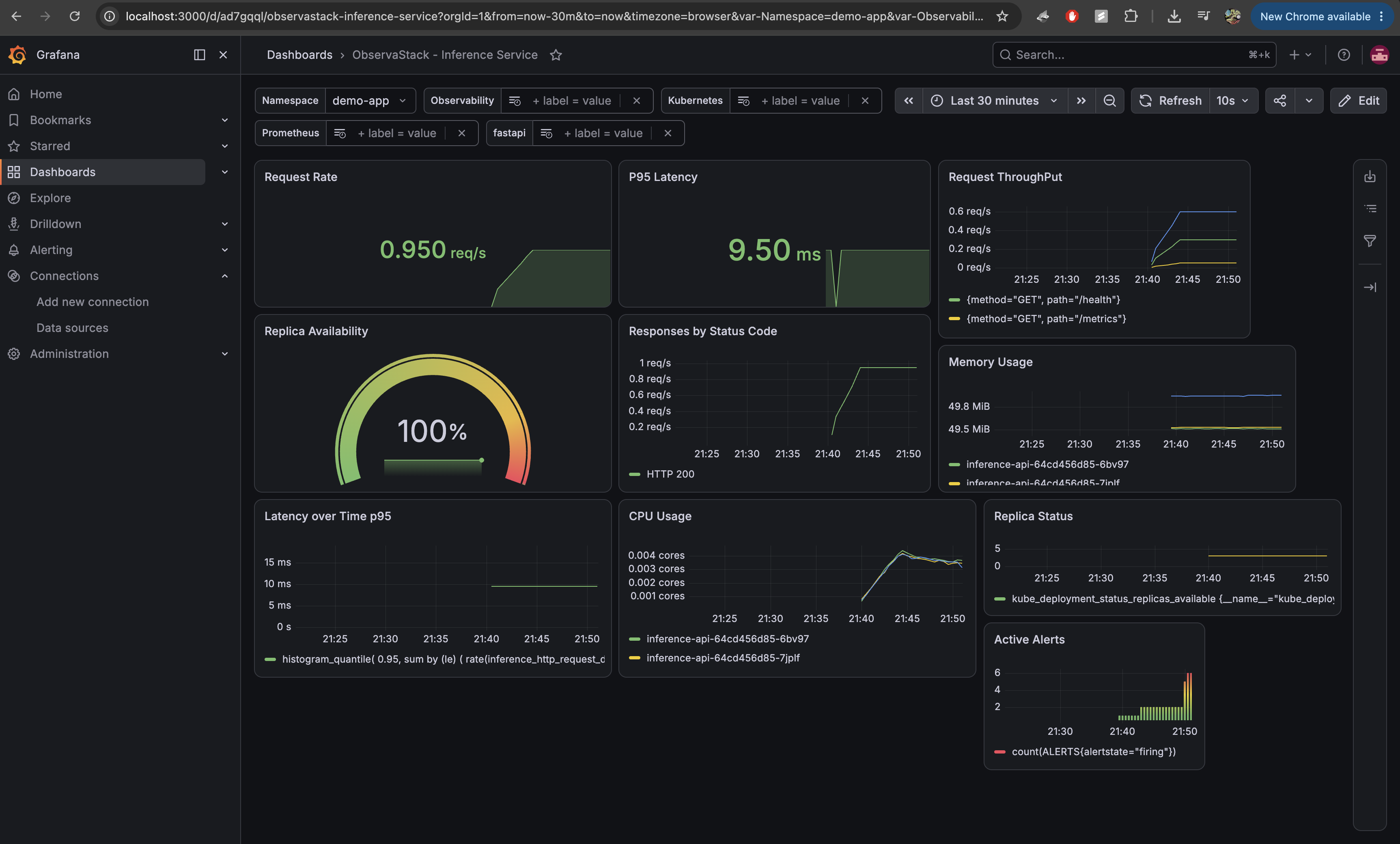Open the Alerting section

pos(51,250)
